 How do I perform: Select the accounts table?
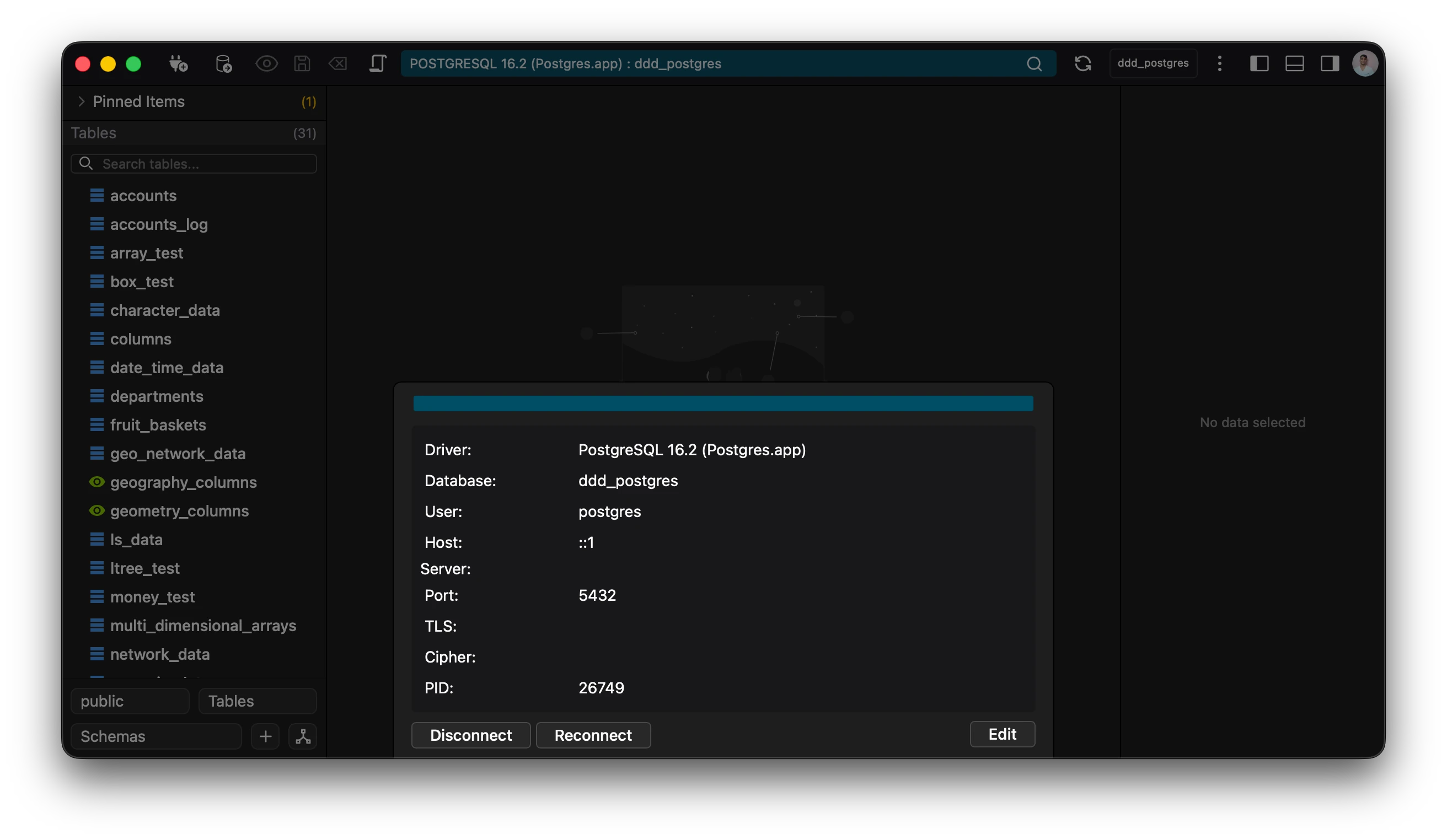coord(143,196)
